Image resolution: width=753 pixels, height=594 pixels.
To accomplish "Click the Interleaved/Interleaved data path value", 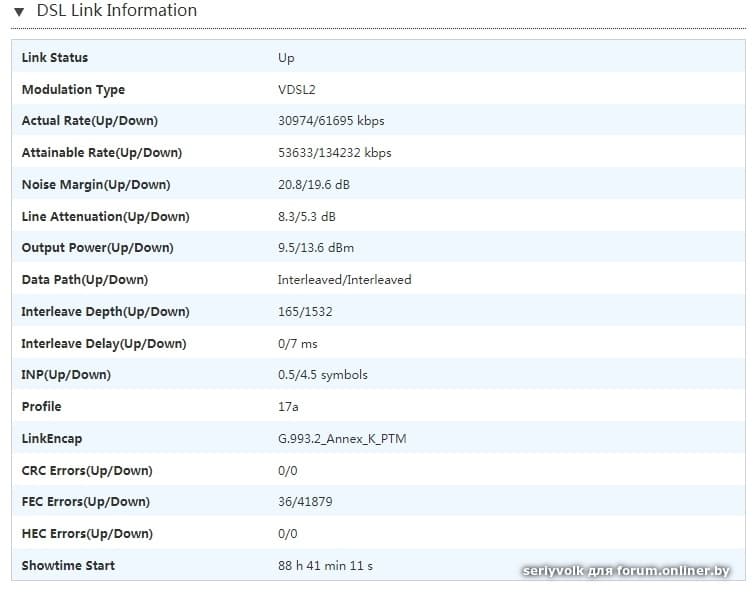I will [x=344, y=280].
